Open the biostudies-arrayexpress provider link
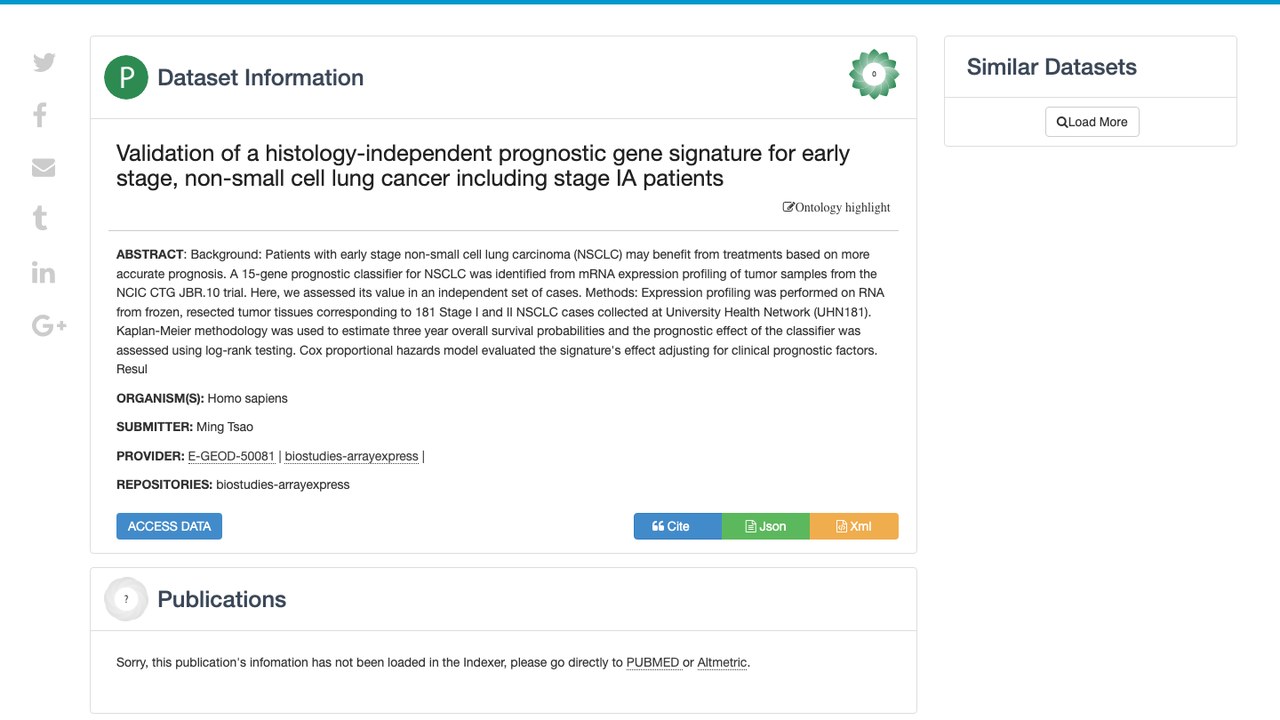 click(351, 456)
